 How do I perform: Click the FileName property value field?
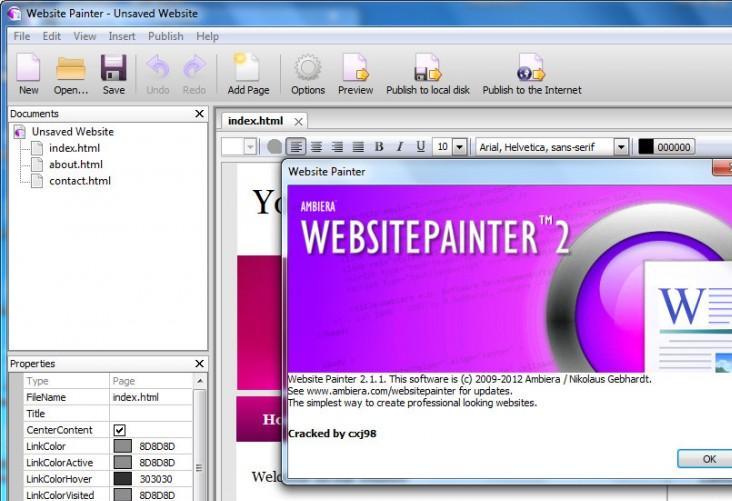click(x=148, y=397)
